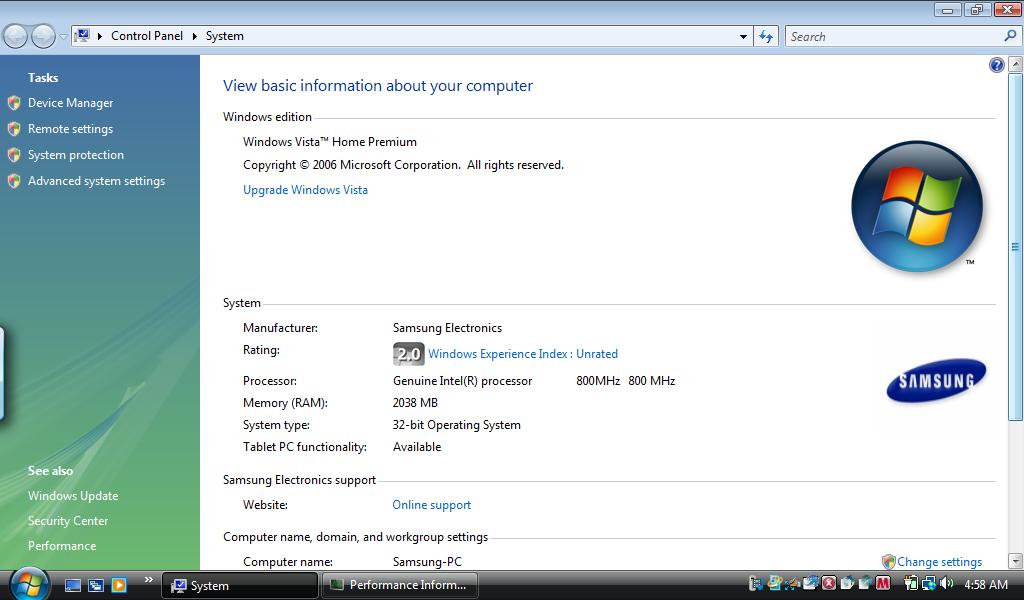This screenshot has width=1024, height=600.
Task: Click the network connection tray icon
Action: [928, 583]
